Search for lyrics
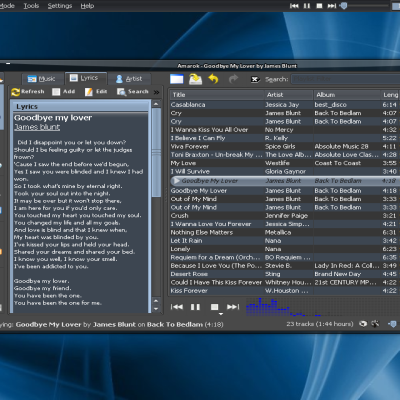The width and height of the screenshot is (400, 400). pos(133,92)
